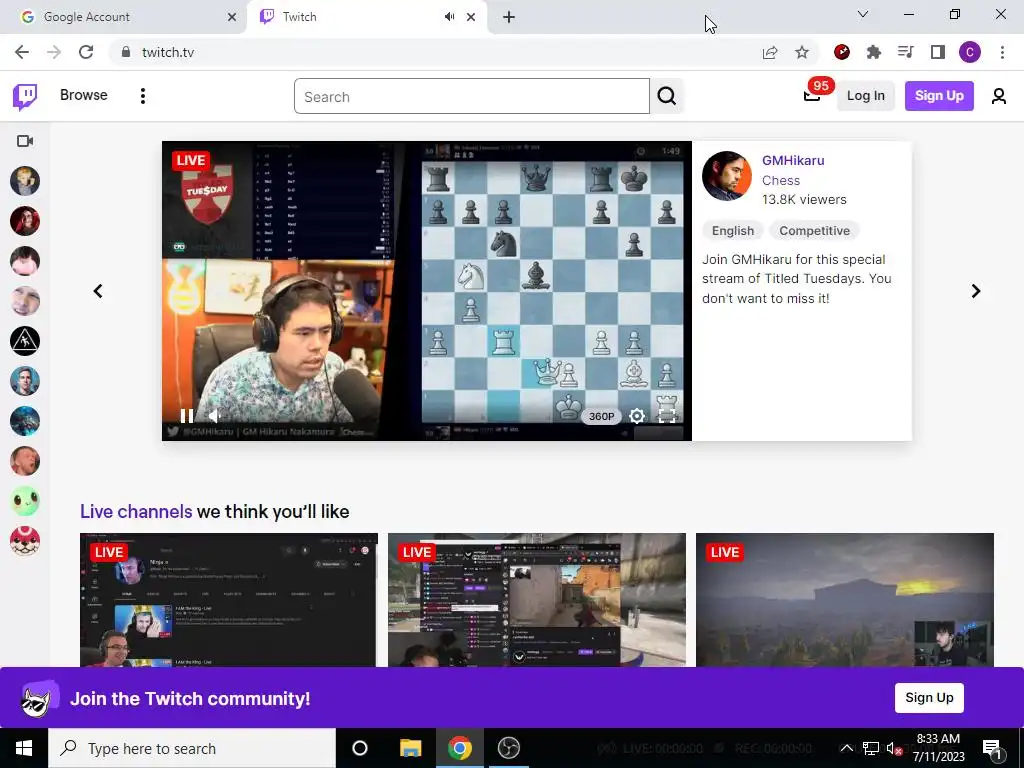Screen dimensions: 1024x768
Task: Open the Extensions puzzle menu
Action: 874,52
